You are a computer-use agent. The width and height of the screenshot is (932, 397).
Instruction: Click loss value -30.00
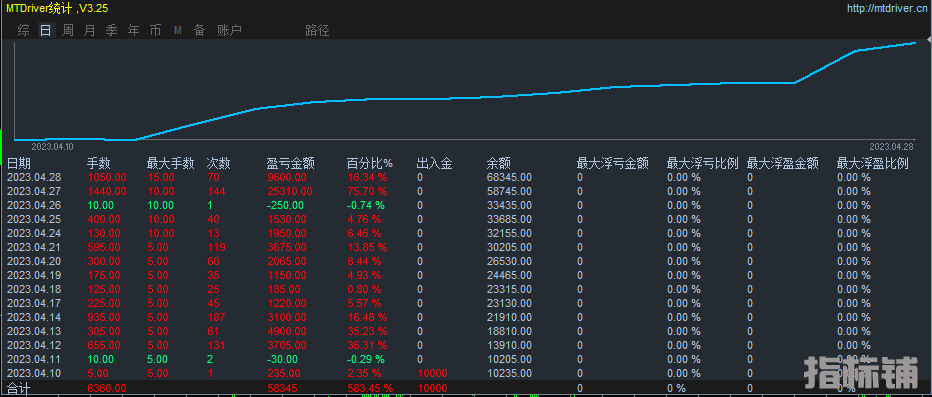tap(283, 359)
